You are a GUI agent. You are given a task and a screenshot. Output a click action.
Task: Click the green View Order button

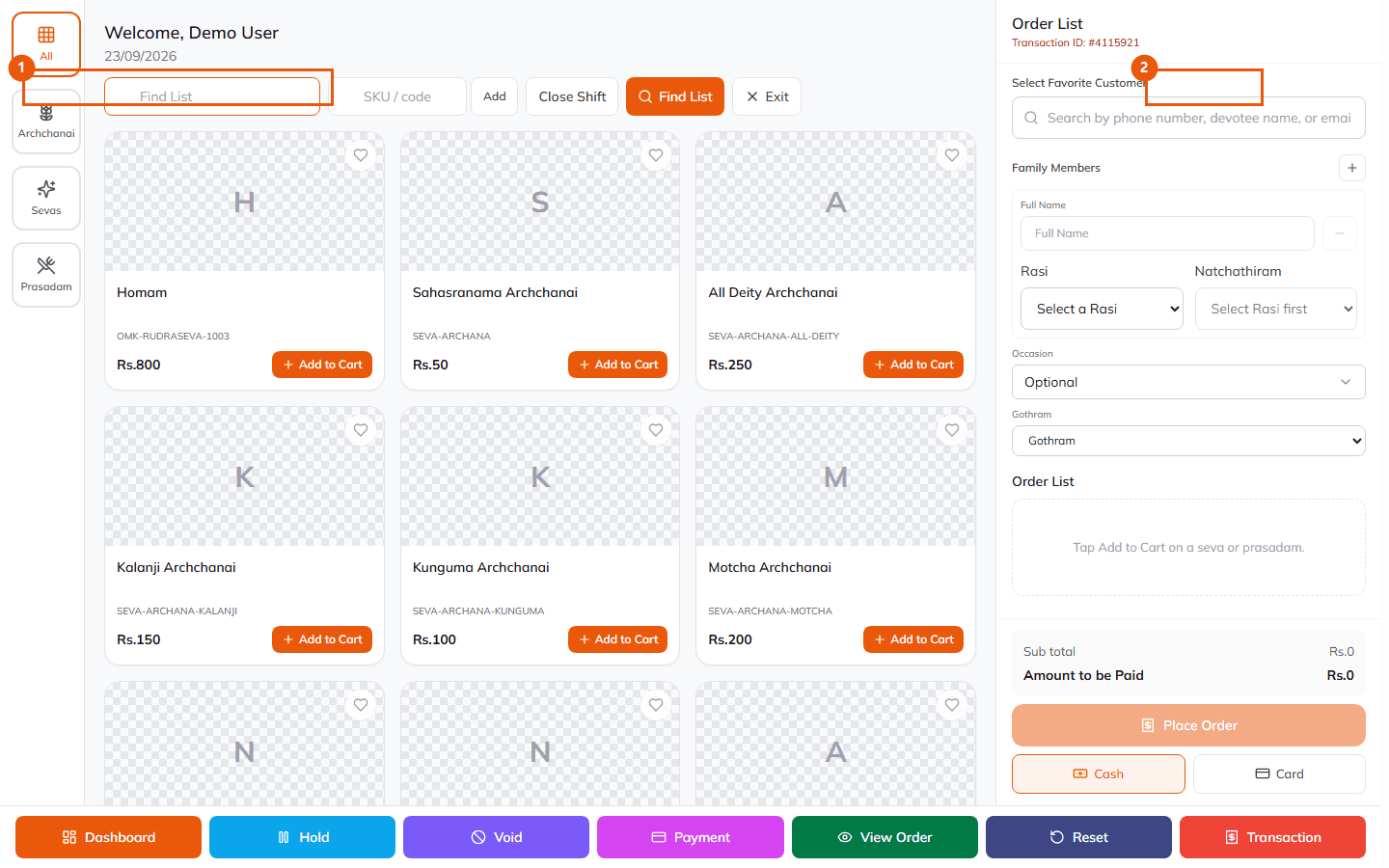(885, 837)
